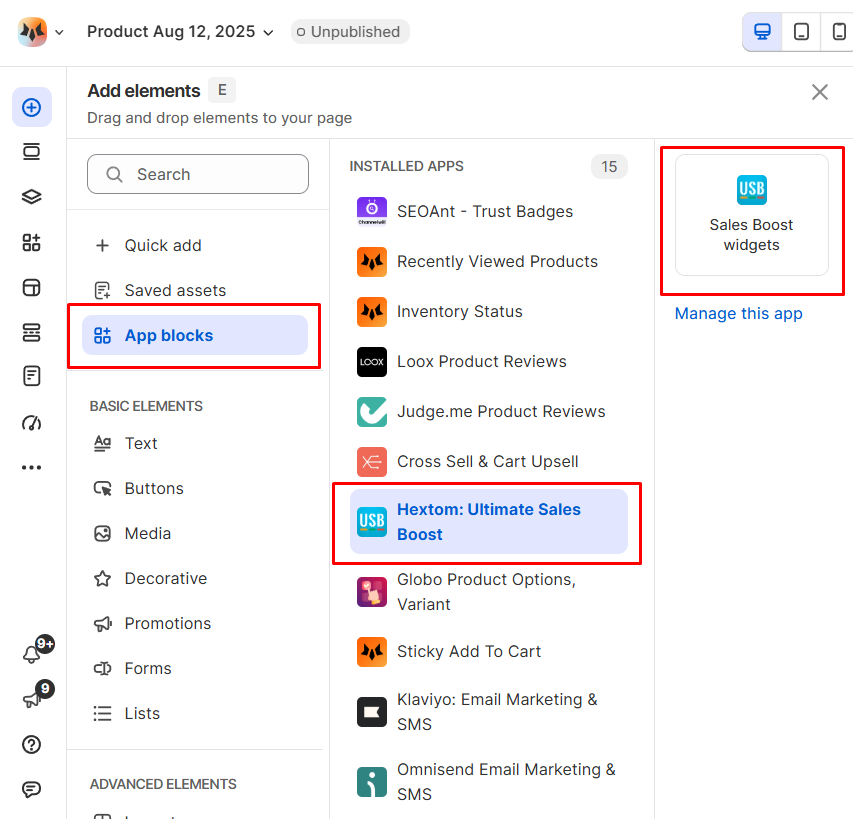
Task: Click the help question mark icon
Action: coord(32,745)
